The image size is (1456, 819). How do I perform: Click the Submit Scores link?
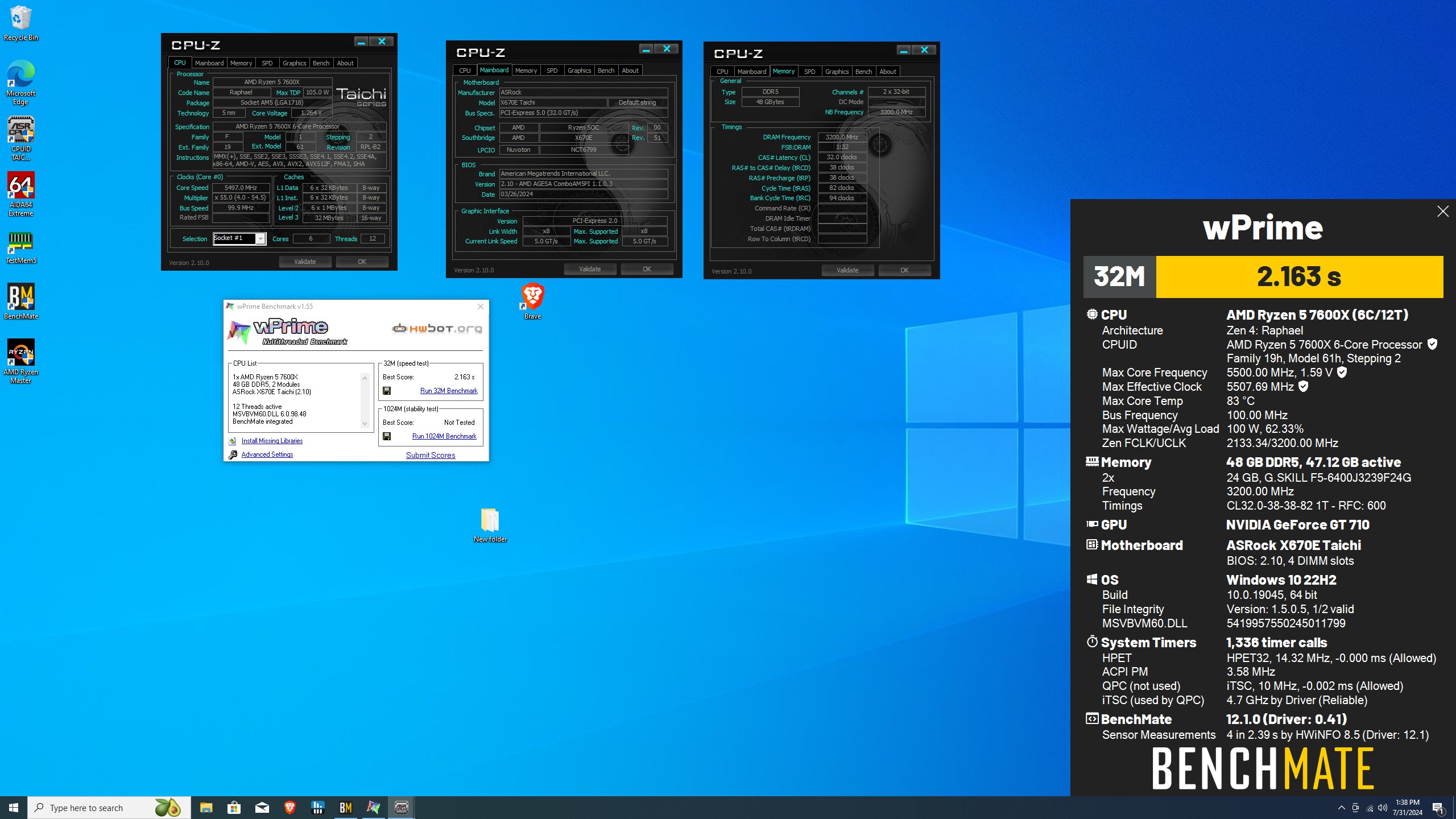[x=431, y=455]
